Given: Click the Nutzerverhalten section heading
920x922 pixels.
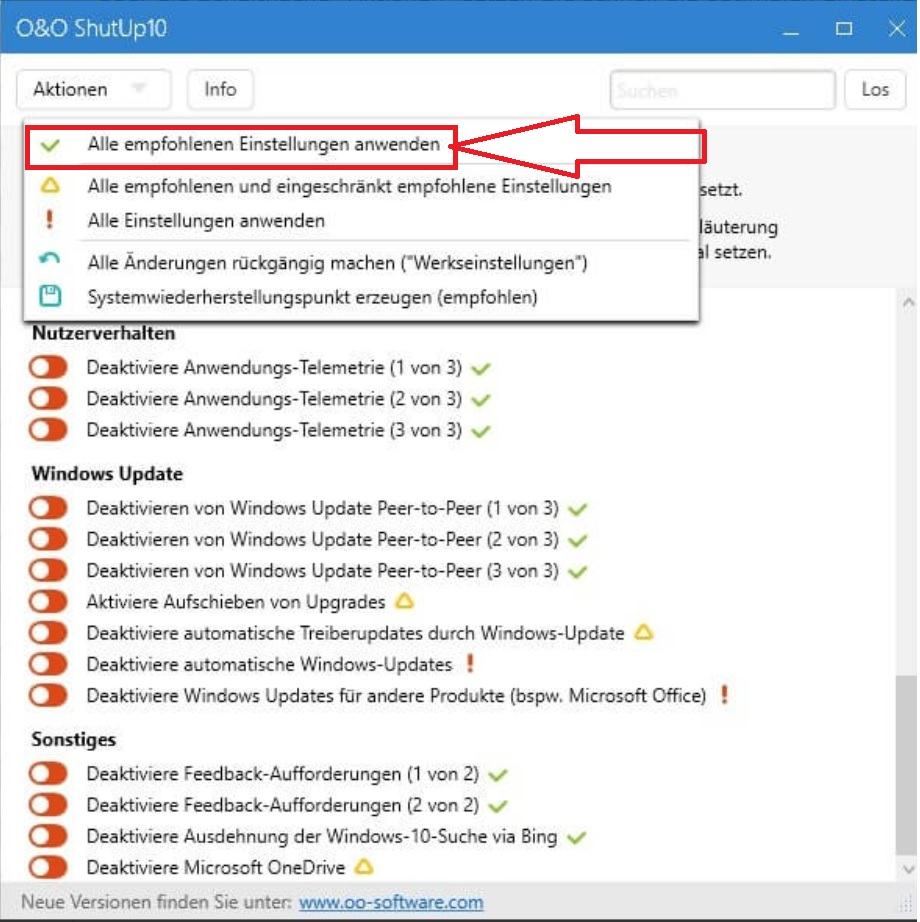Looking at the screenshot, I should tap(103, 333).
